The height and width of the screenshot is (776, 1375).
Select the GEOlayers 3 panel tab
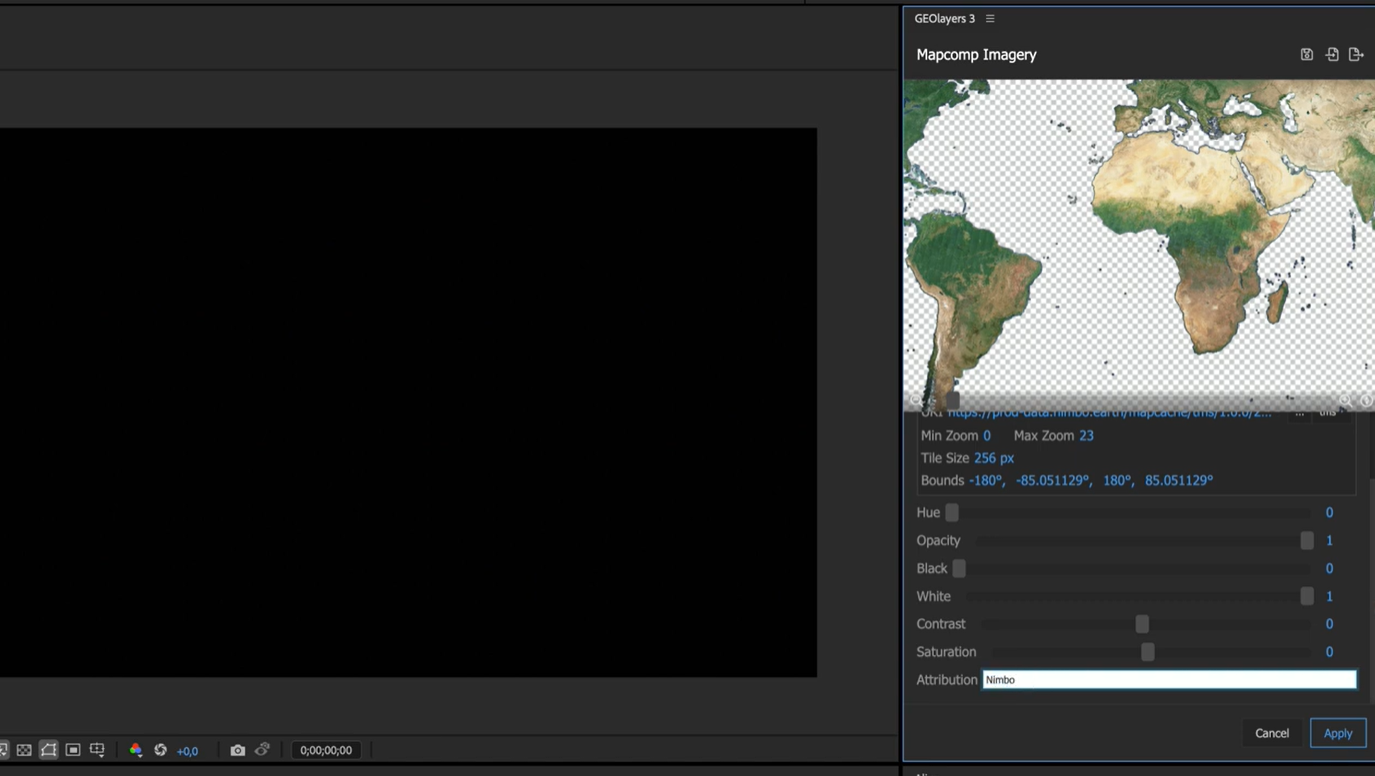click(x=944, y=19)
